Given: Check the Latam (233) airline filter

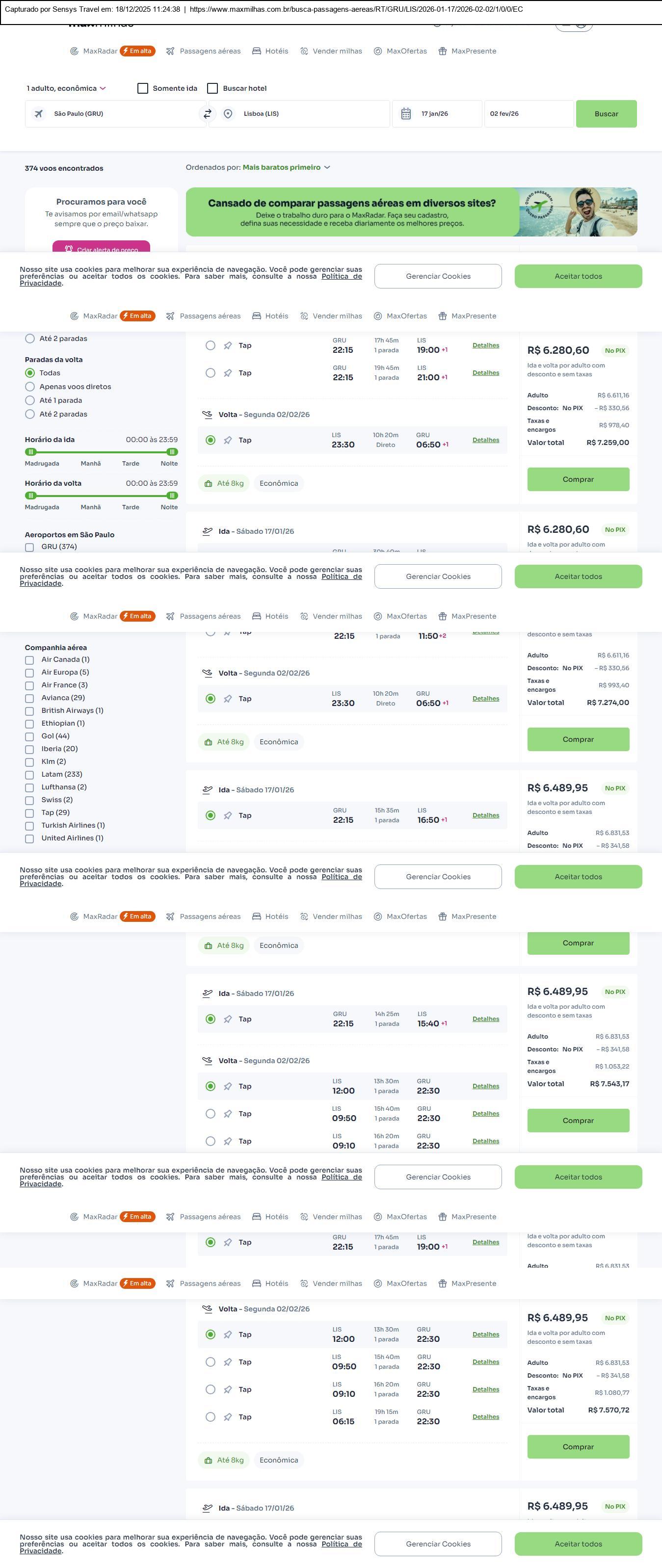Looking at the screenshot, I should pos(29,775).
